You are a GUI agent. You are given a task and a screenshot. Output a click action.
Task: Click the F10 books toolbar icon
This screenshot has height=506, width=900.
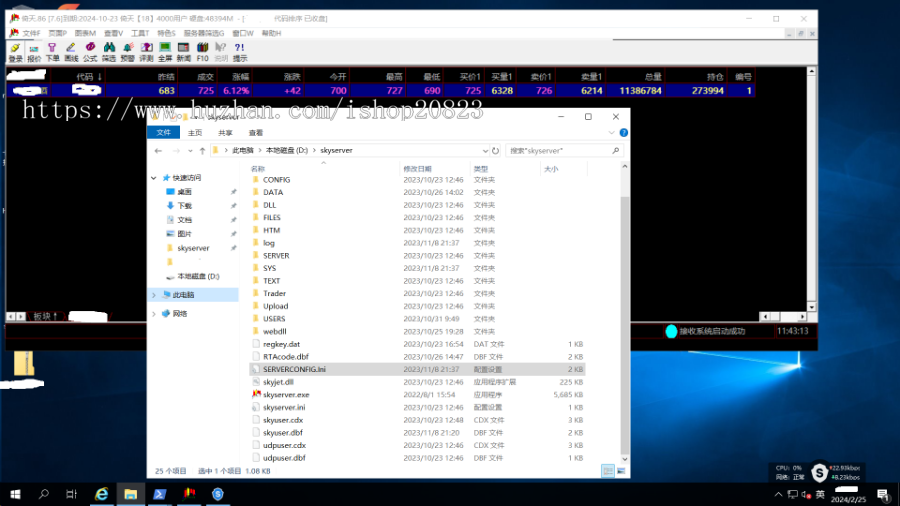point(203,52)
